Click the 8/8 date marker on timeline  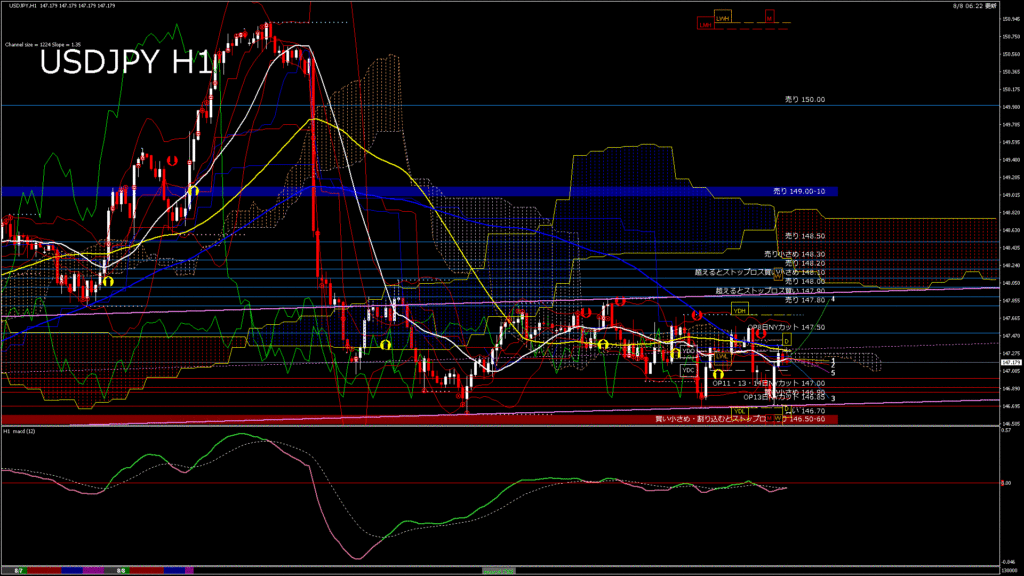[121, 571]
